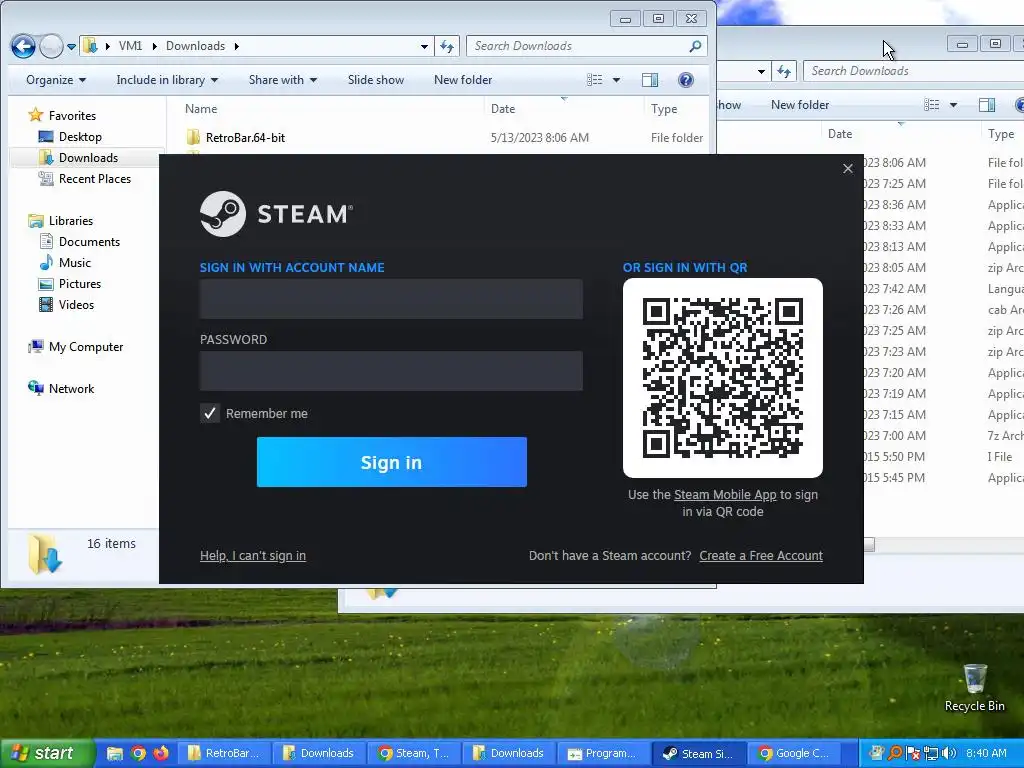The image size is (1024, 768).
Task: Click the Steam QR code image
Action: (x=722, y=378)
